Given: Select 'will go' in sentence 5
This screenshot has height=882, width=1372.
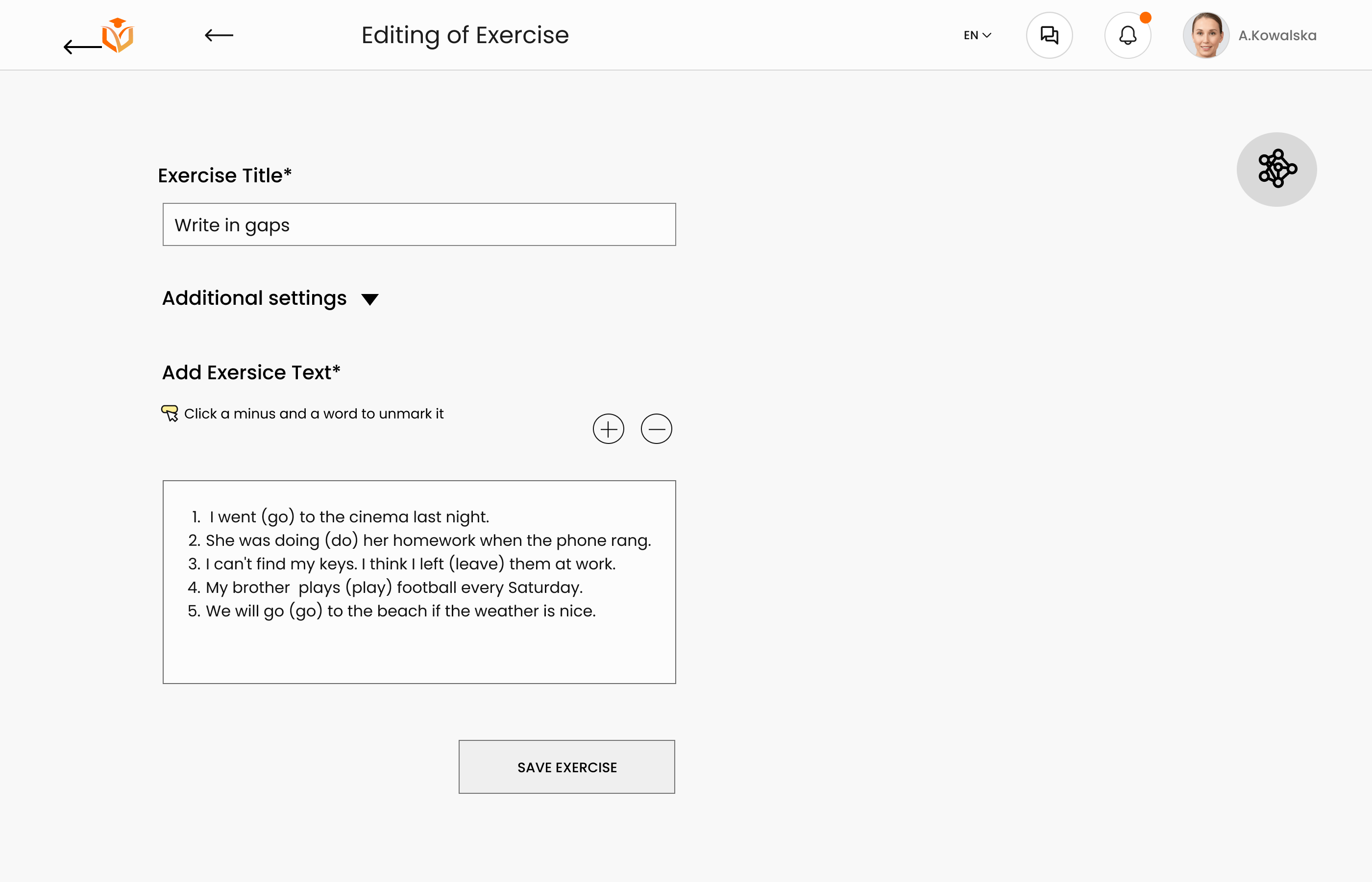Looking at the screenshot, I should (259, 611).
